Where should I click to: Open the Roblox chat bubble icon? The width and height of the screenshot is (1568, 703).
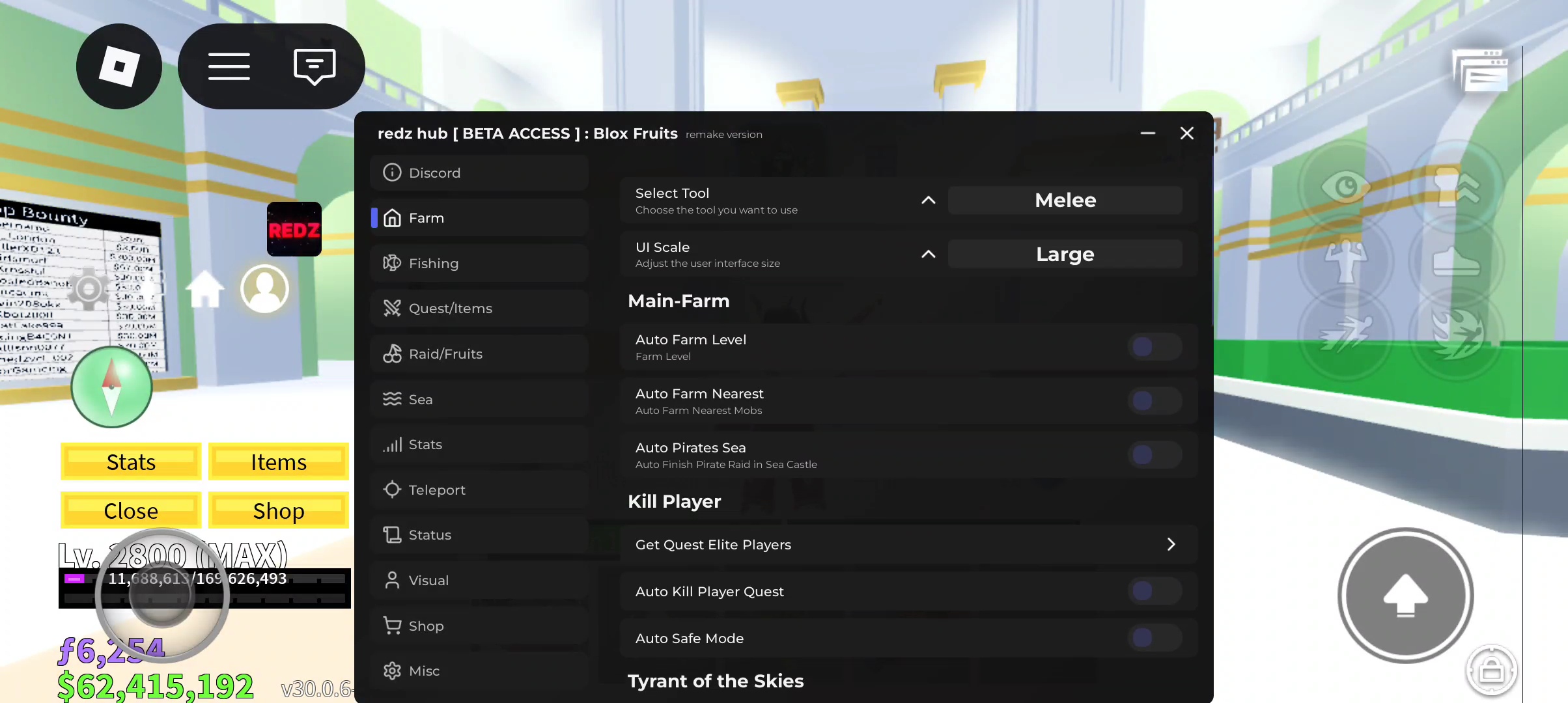(315, 66)
